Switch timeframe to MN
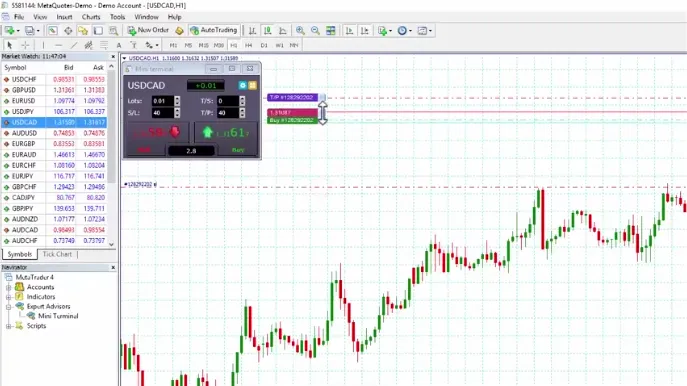The width and height of the screenshot is (687, 386). tap(294, 45)
